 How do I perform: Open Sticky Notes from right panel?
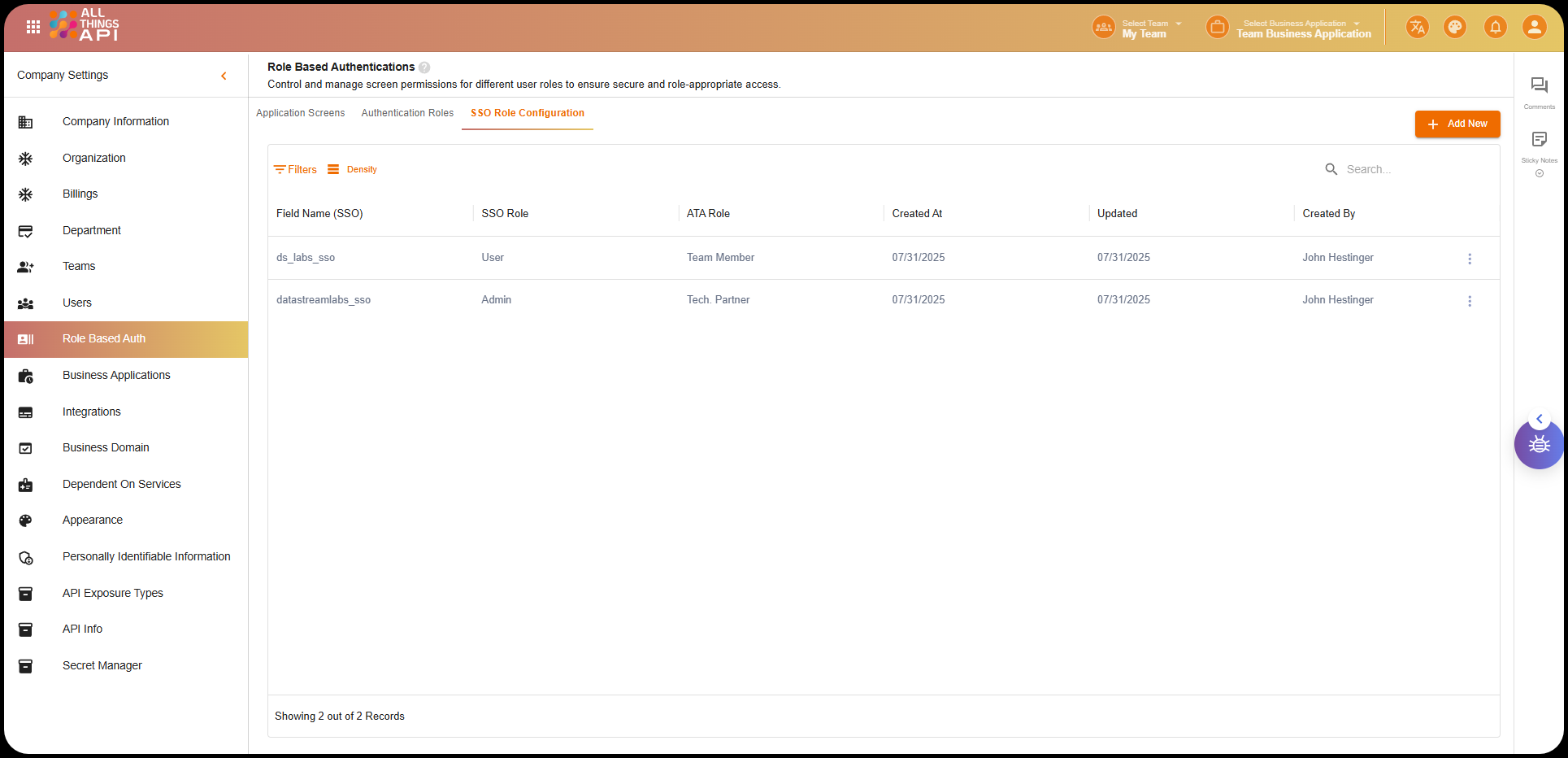click(x=1539, y=140)
